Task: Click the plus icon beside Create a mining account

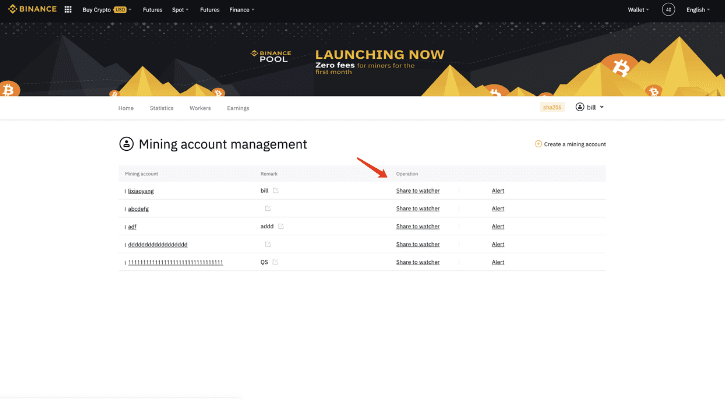Action: (x=538, y=144)
